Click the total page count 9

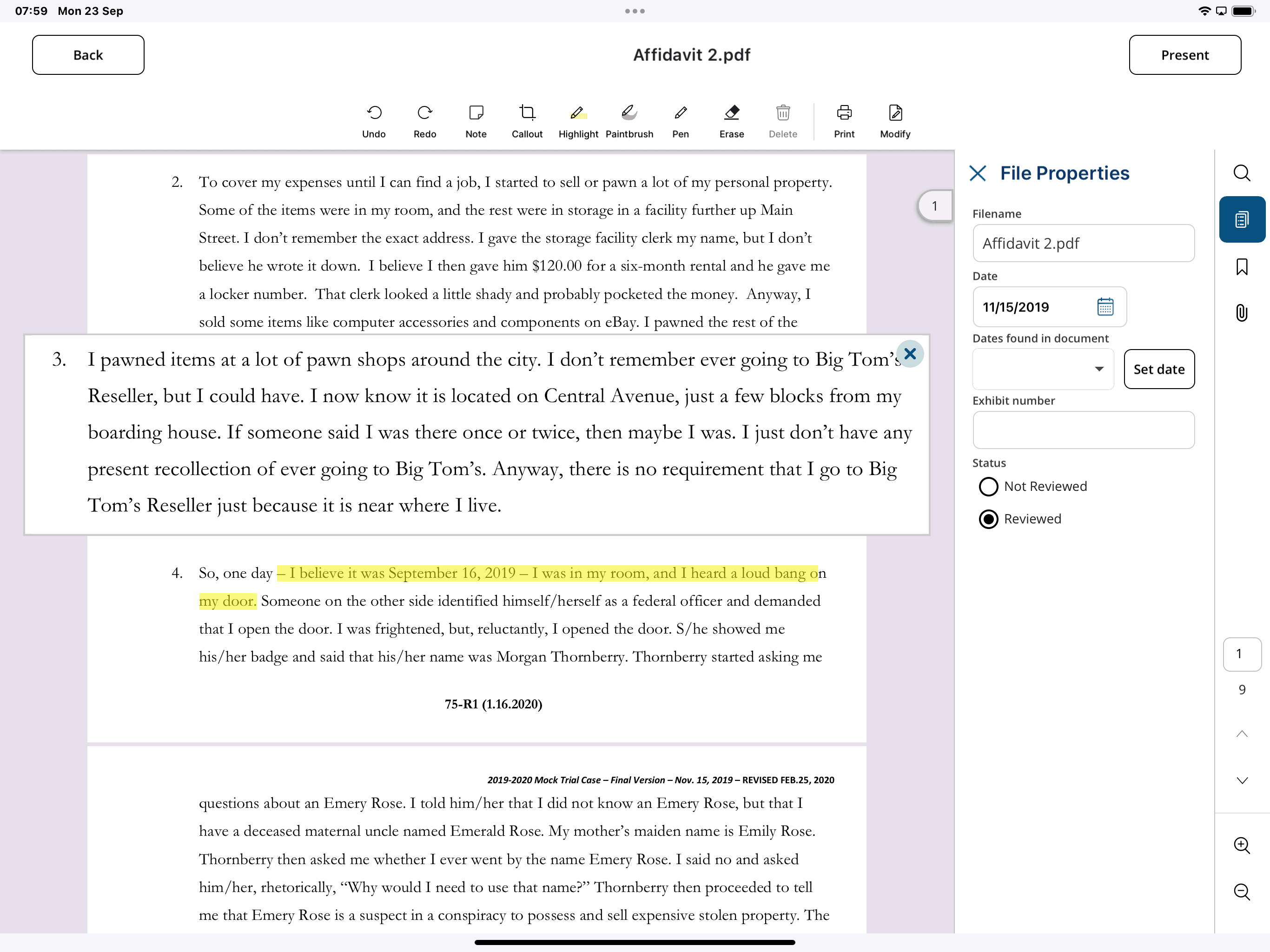1242,689
